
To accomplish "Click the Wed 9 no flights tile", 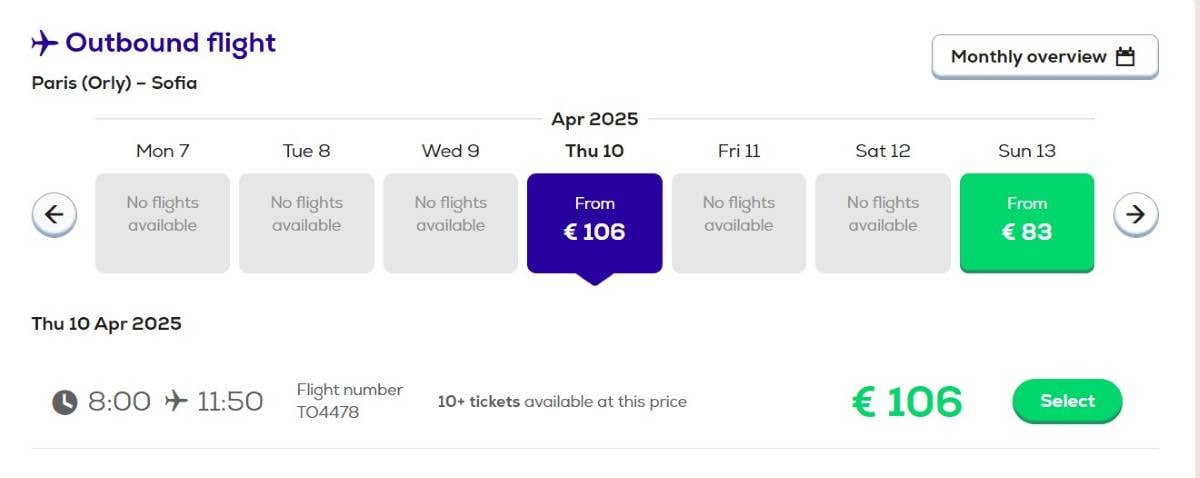I will pos(451,223).
